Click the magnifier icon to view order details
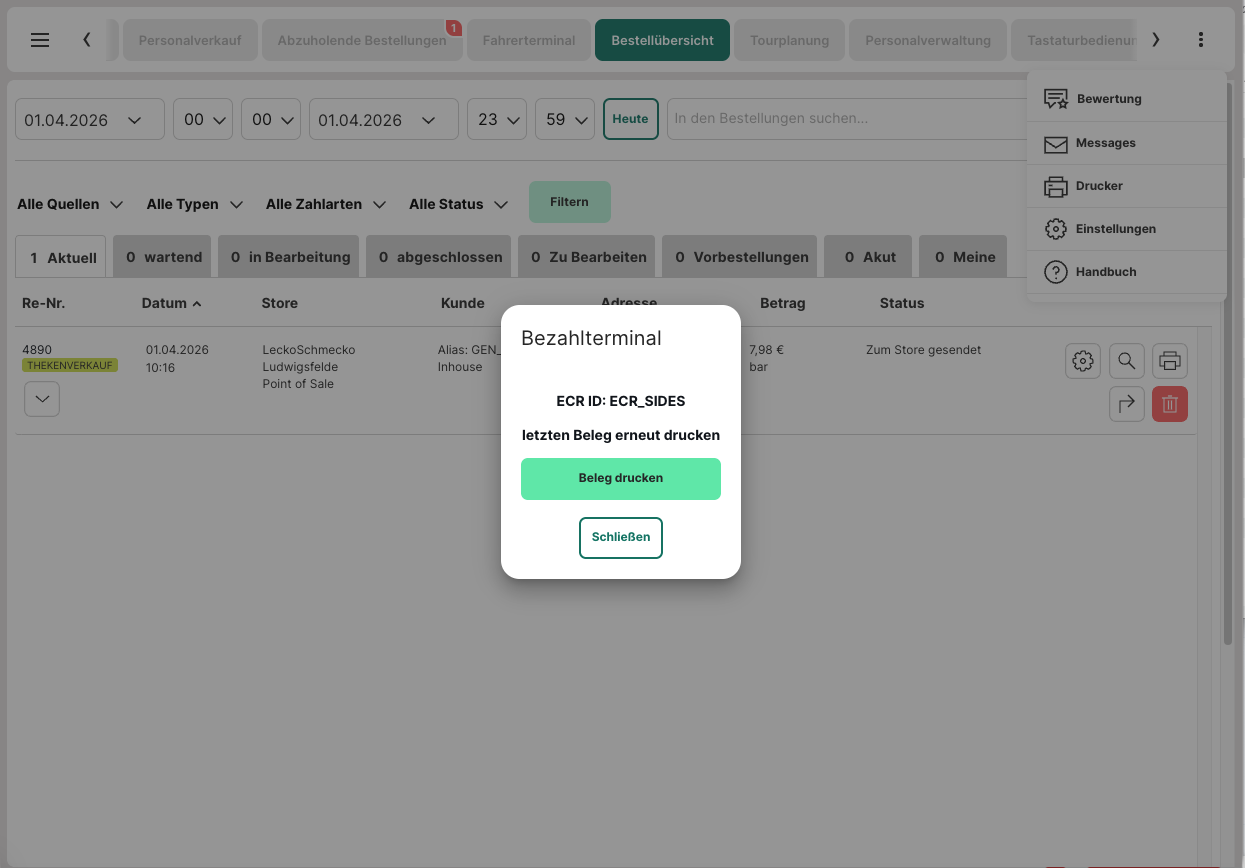The height and width of the screenshot is (868, 1245). coord(1126,361)
